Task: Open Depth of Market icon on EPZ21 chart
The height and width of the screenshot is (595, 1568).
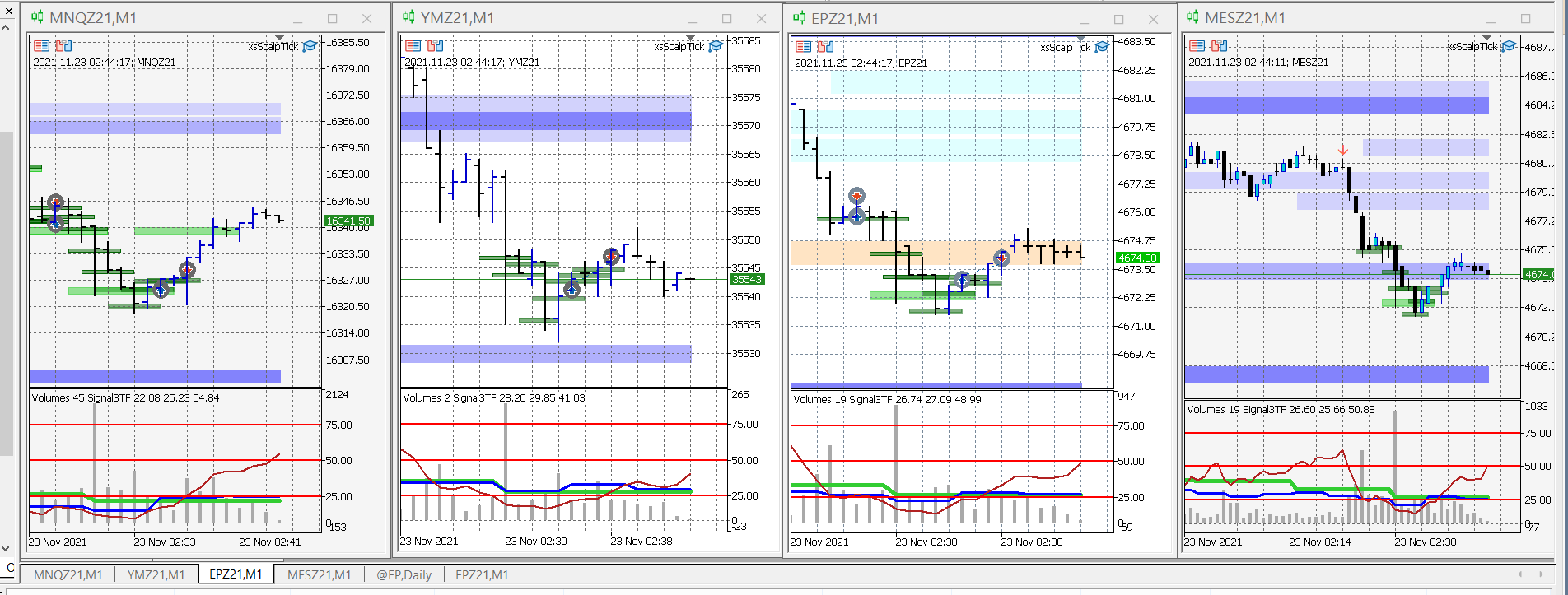Action: (825, 47)
